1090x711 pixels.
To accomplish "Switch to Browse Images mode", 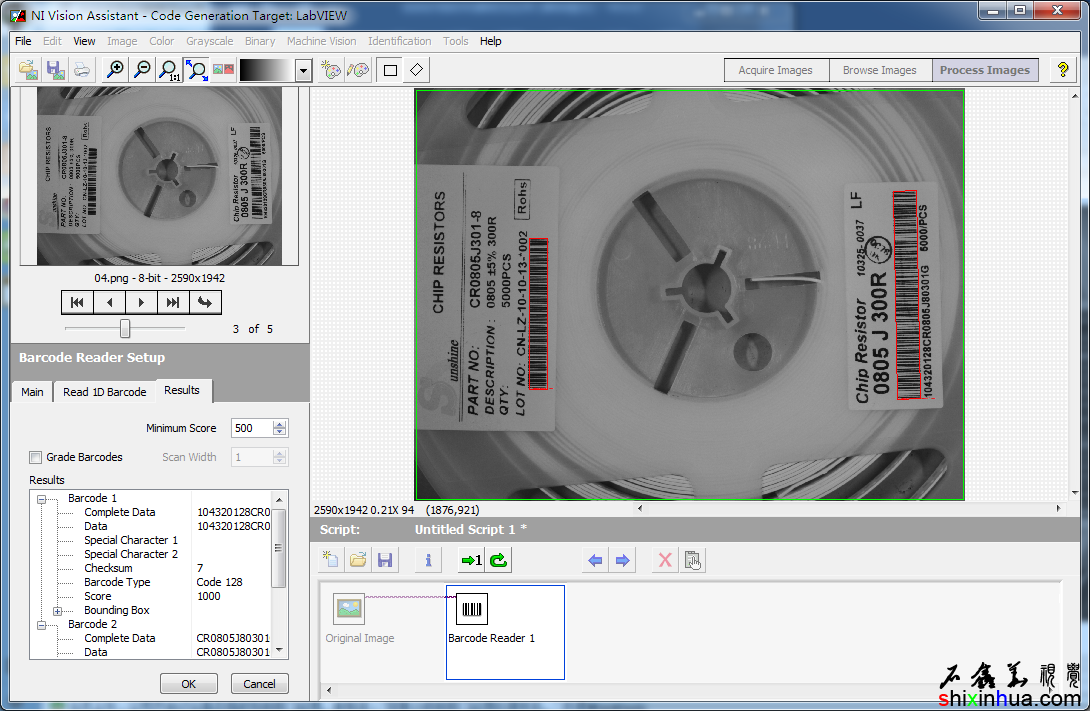I will pyautogui.click(x=879, y=70).
